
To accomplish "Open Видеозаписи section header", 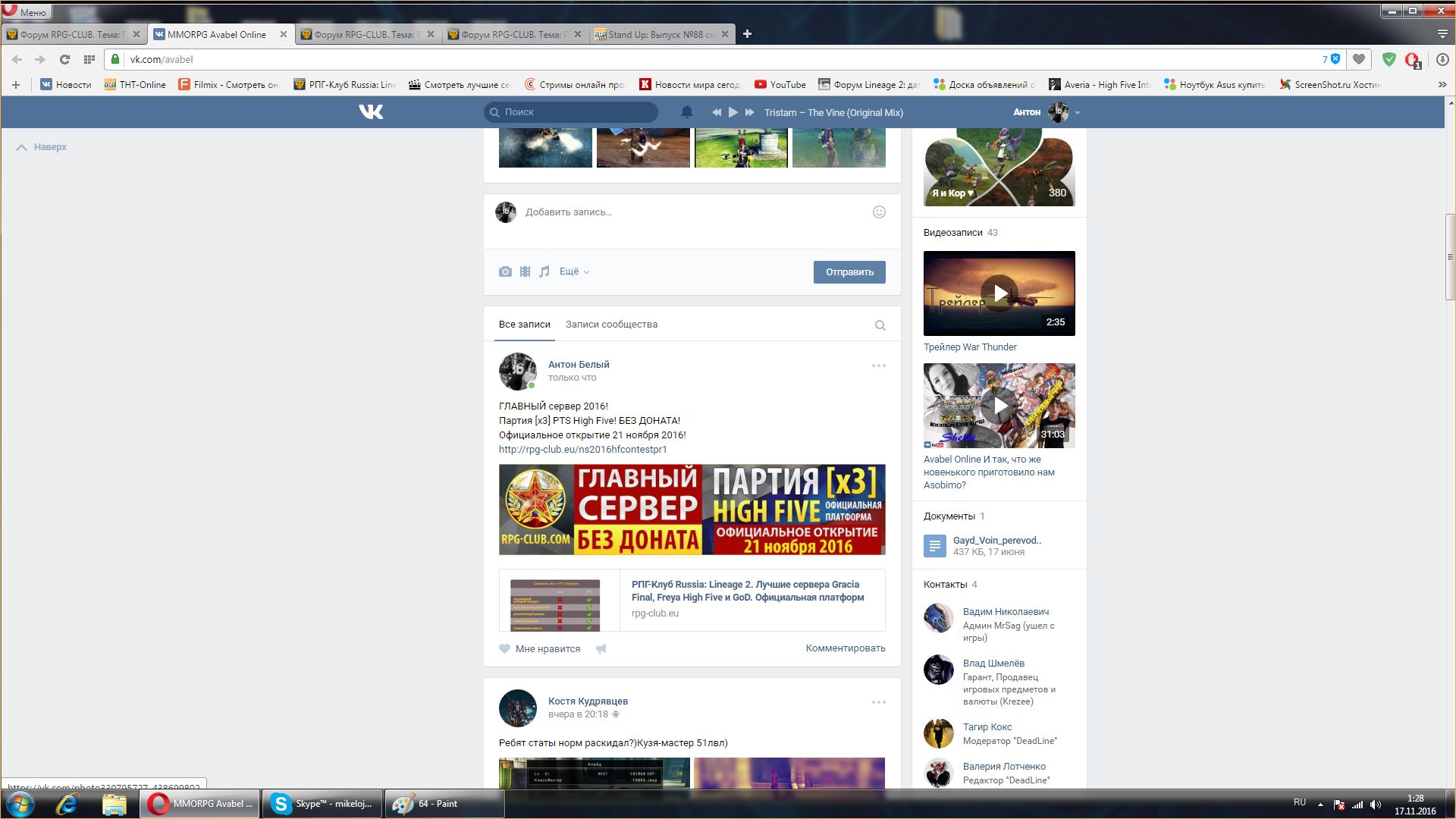I will click(x=952, y=233).
